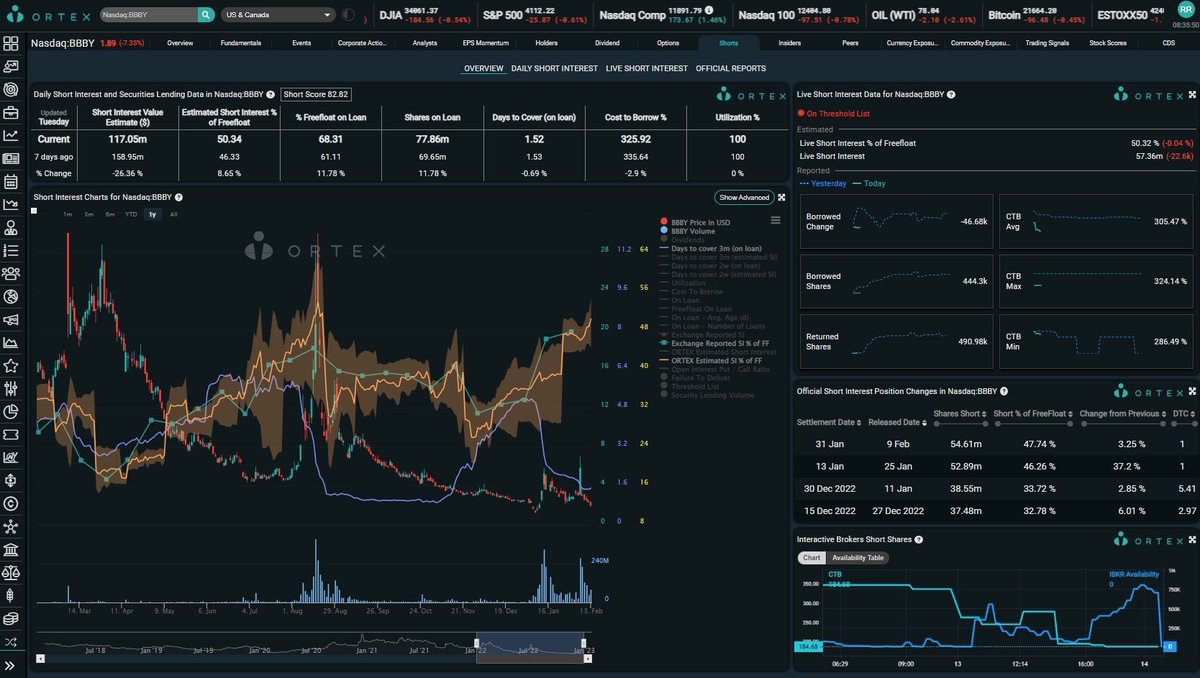Open the US & Canada region dropdown
Image resolution: width=1200 pixels, height=678 pixels.
(279, 15)
